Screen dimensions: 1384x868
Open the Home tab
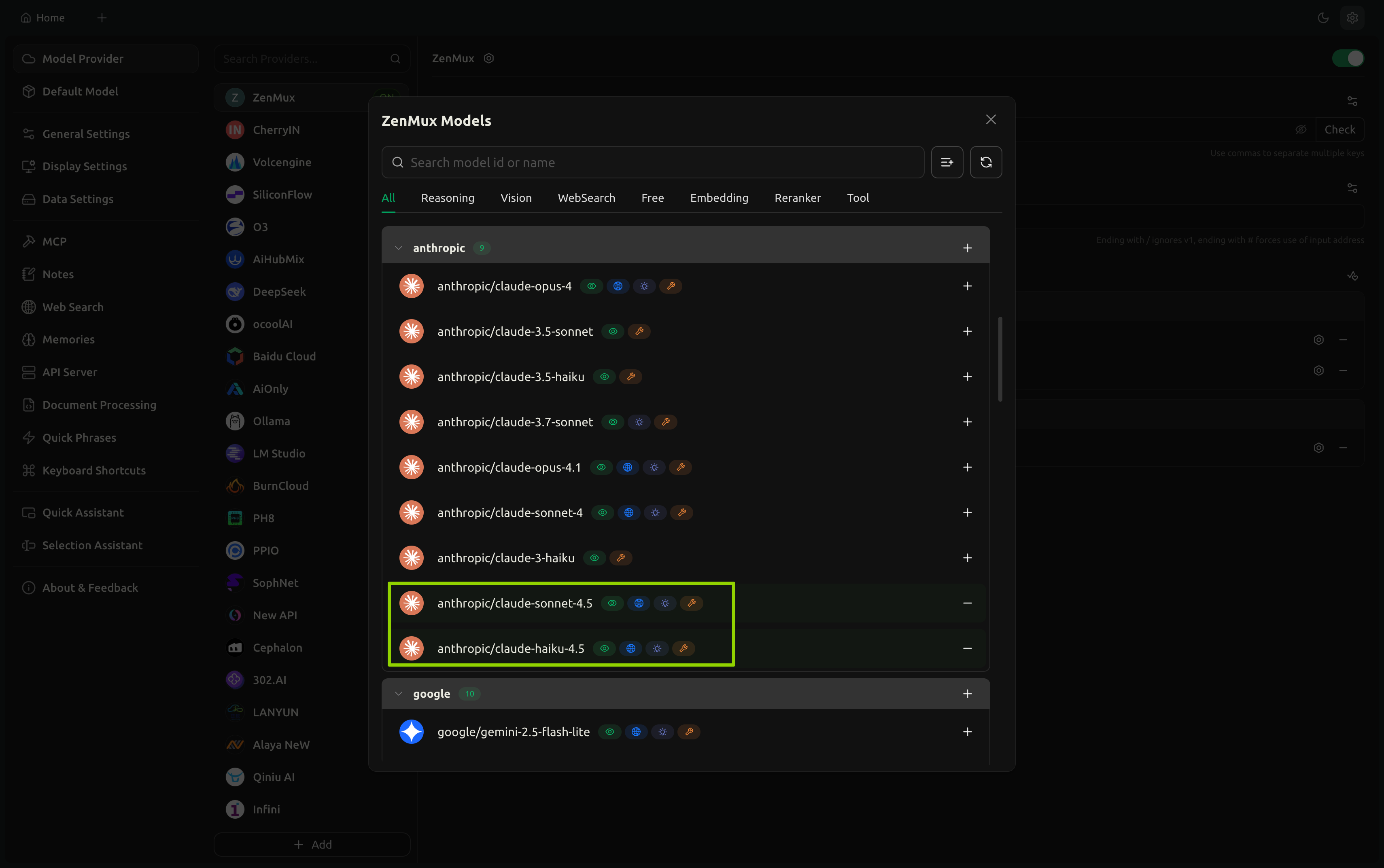(42, 18)
